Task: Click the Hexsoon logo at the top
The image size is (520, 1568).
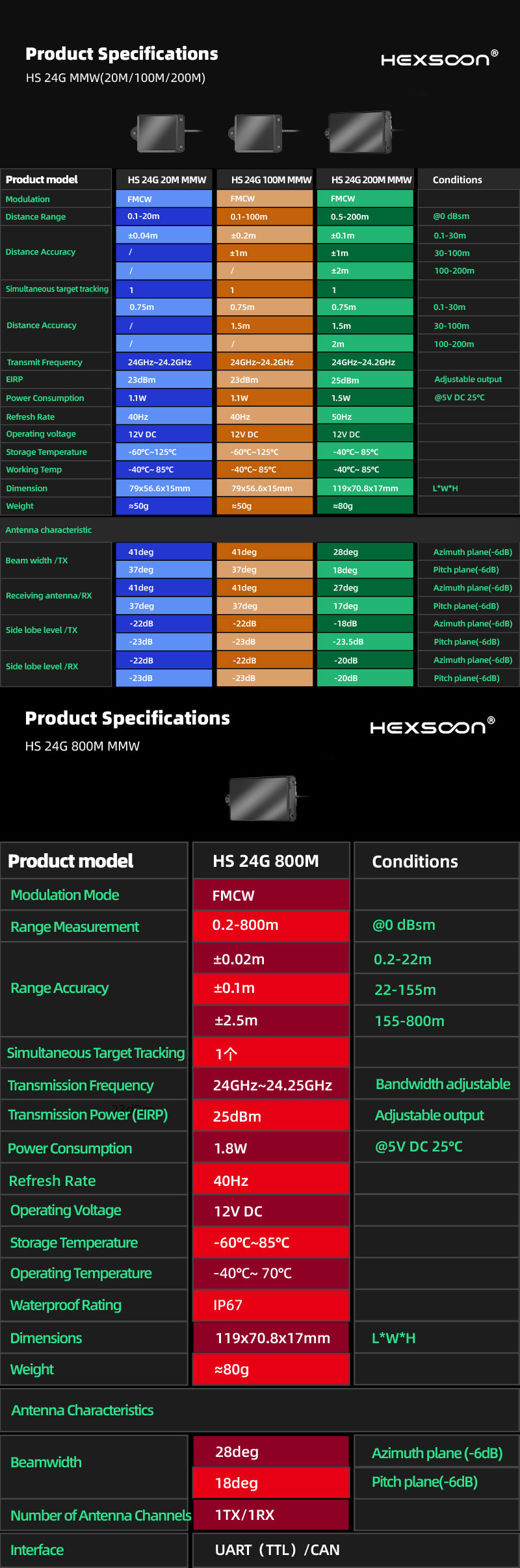Action: pos(439,58)
